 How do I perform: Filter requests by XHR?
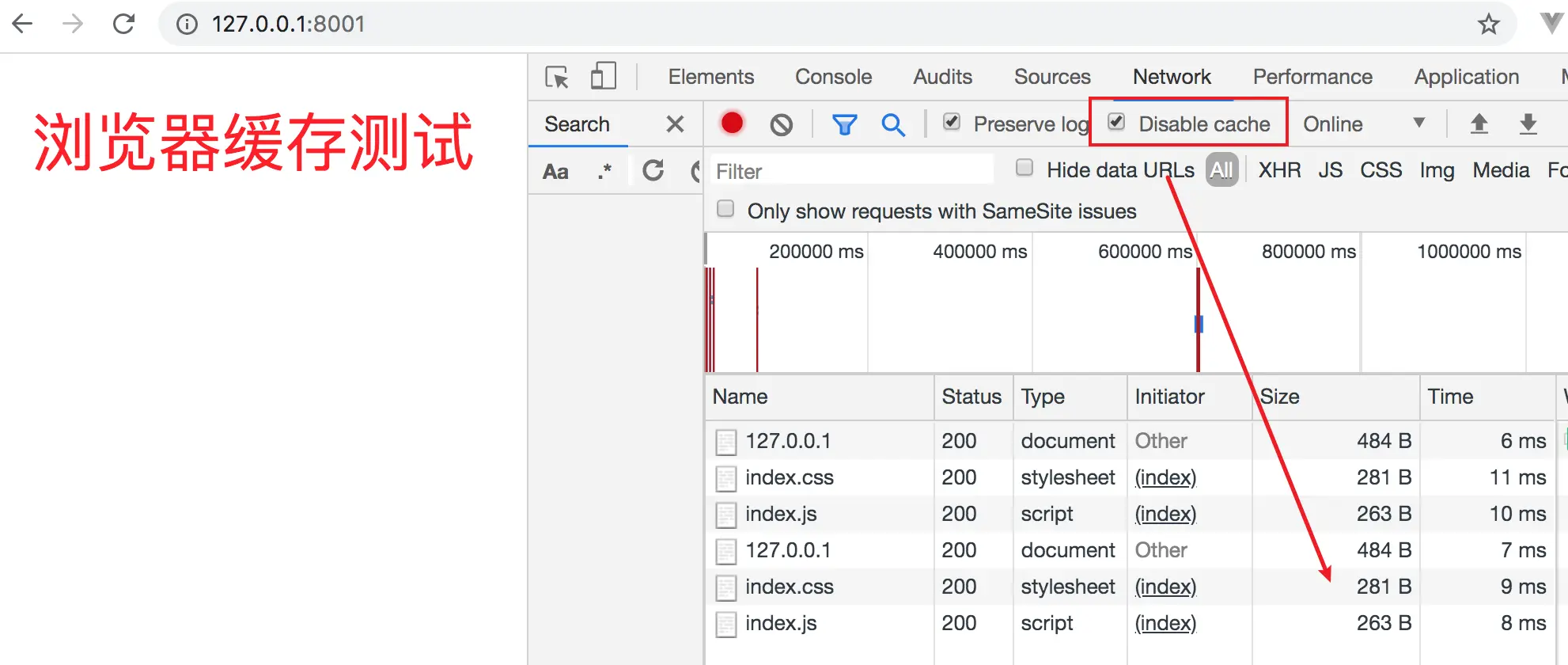1280,170
